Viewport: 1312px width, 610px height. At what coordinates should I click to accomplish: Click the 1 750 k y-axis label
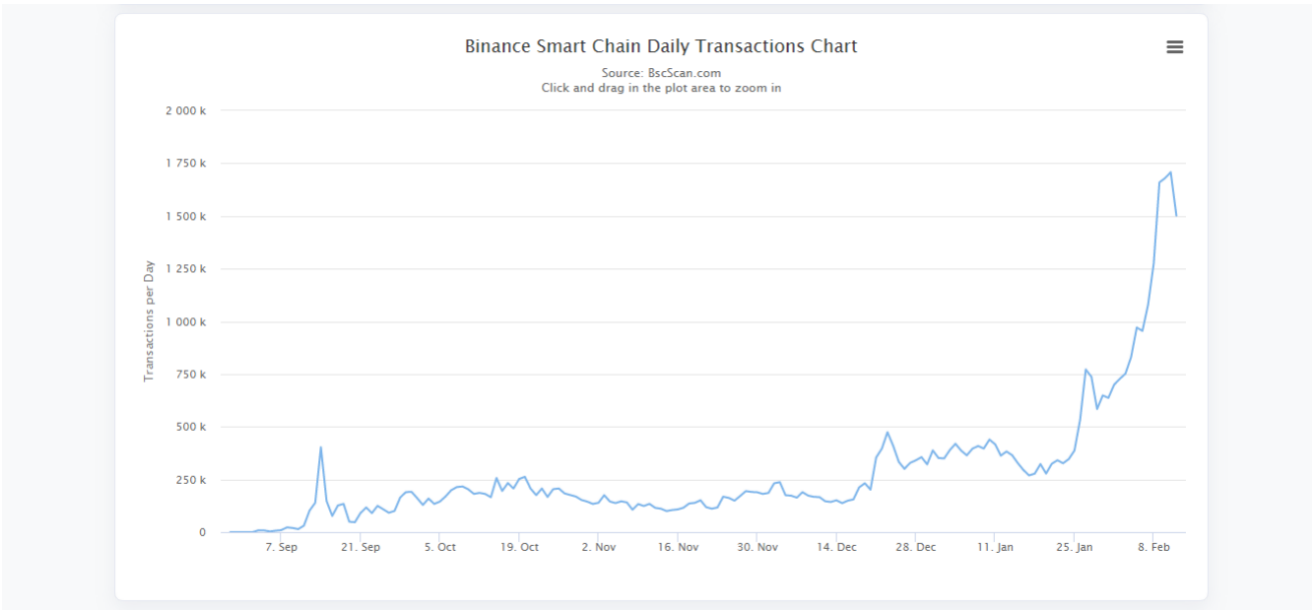[x=186, y=163]
